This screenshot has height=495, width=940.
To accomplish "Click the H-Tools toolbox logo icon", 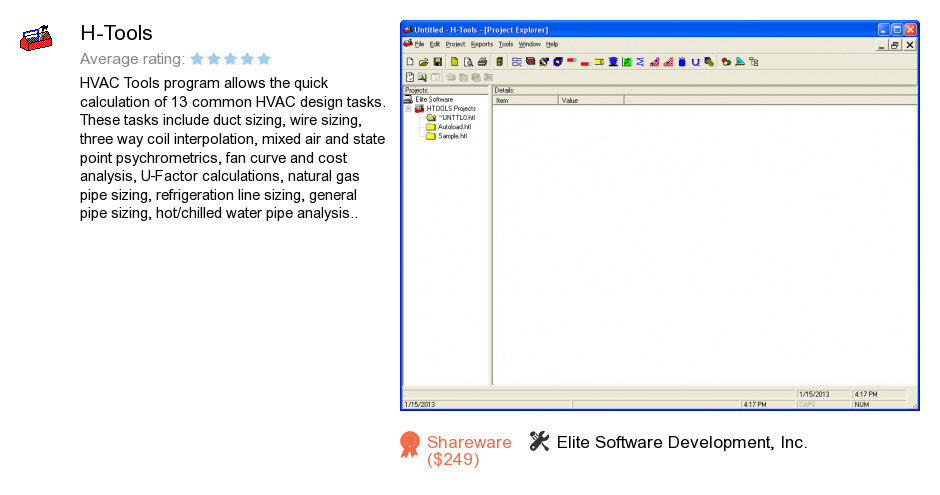I will click(x=36, y=38).
